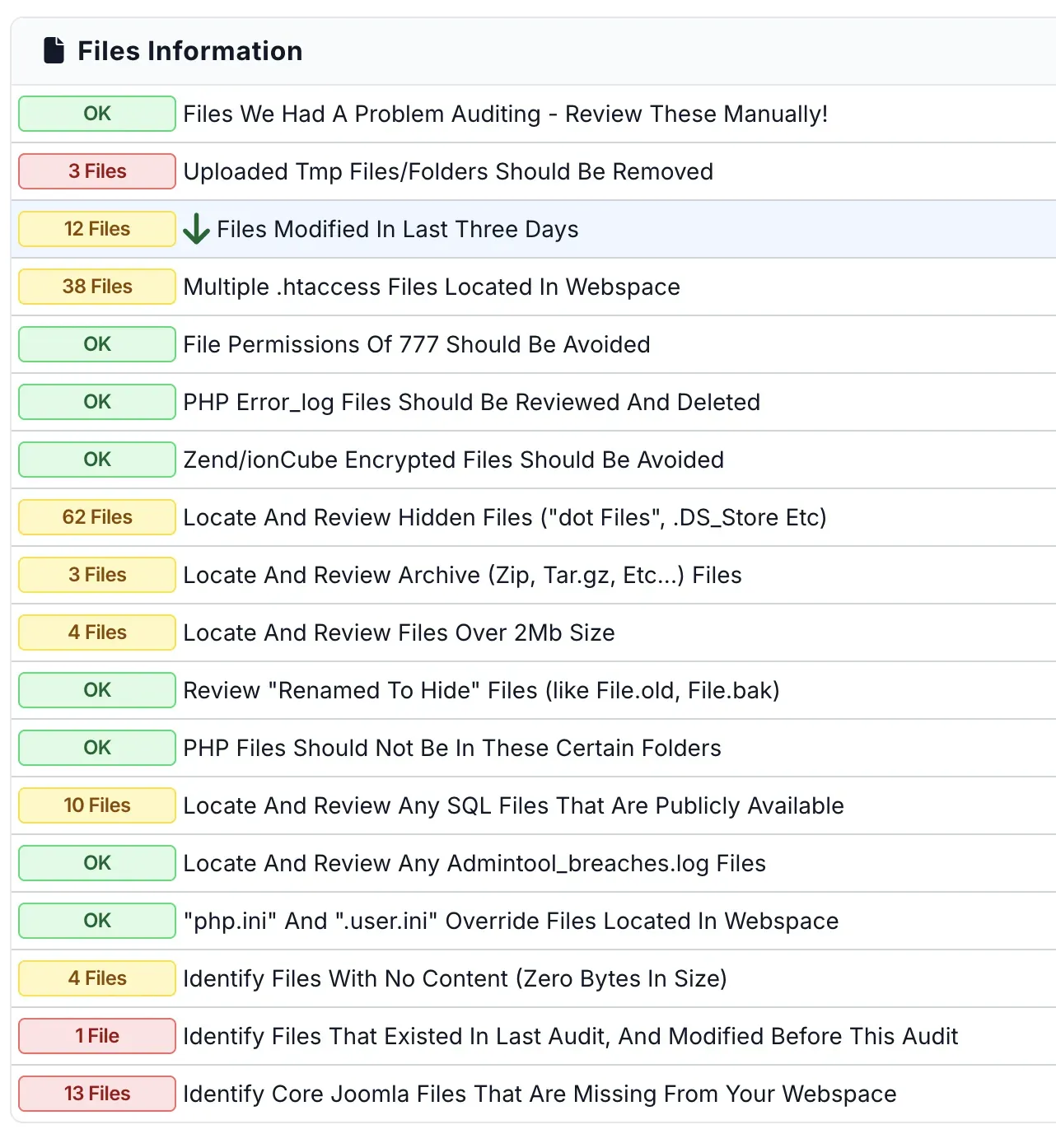Open the PHP Error_log Files Should Be Reviewed row

471,402
